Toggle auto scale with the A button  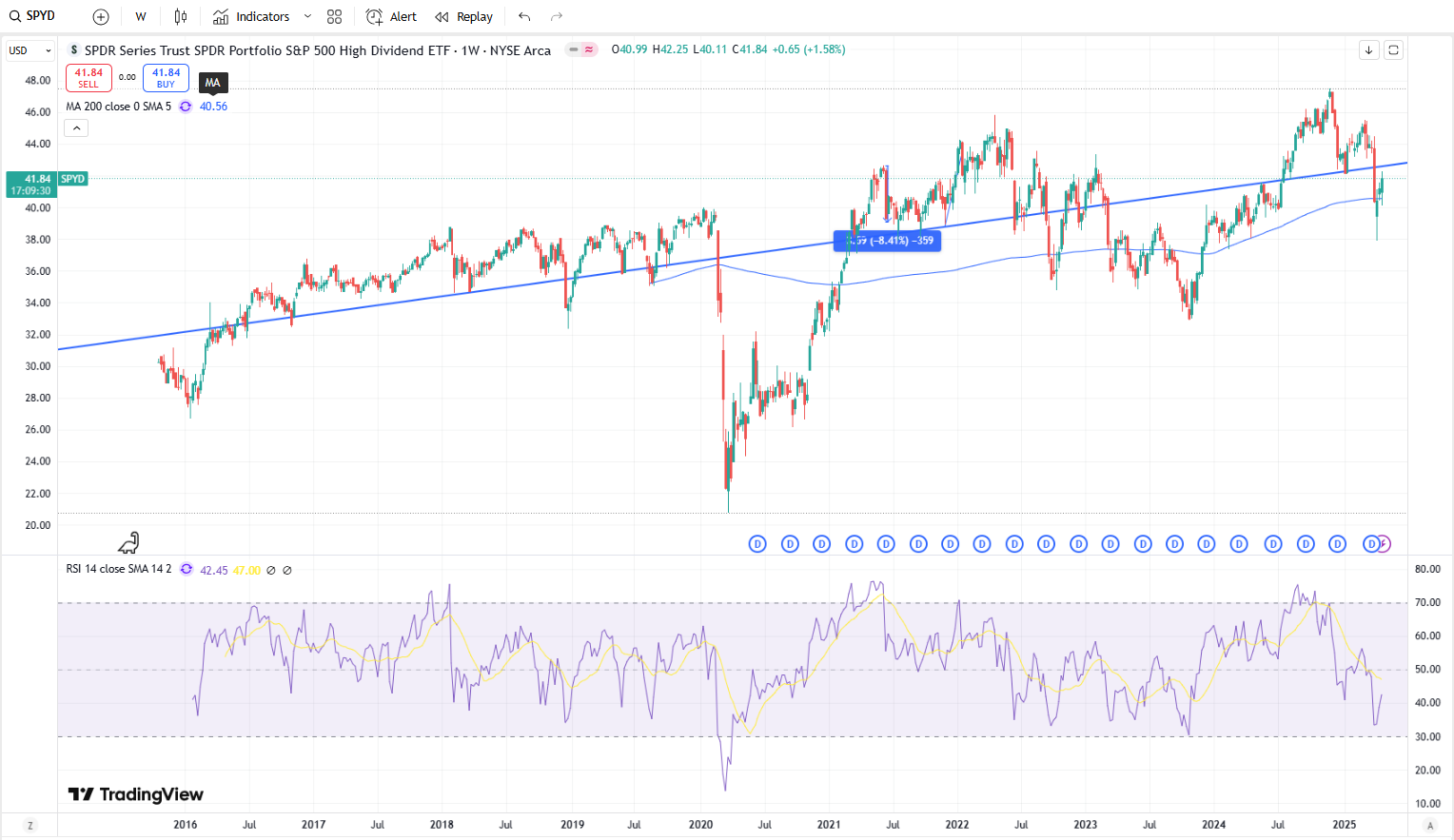[x=1429, y=825]
